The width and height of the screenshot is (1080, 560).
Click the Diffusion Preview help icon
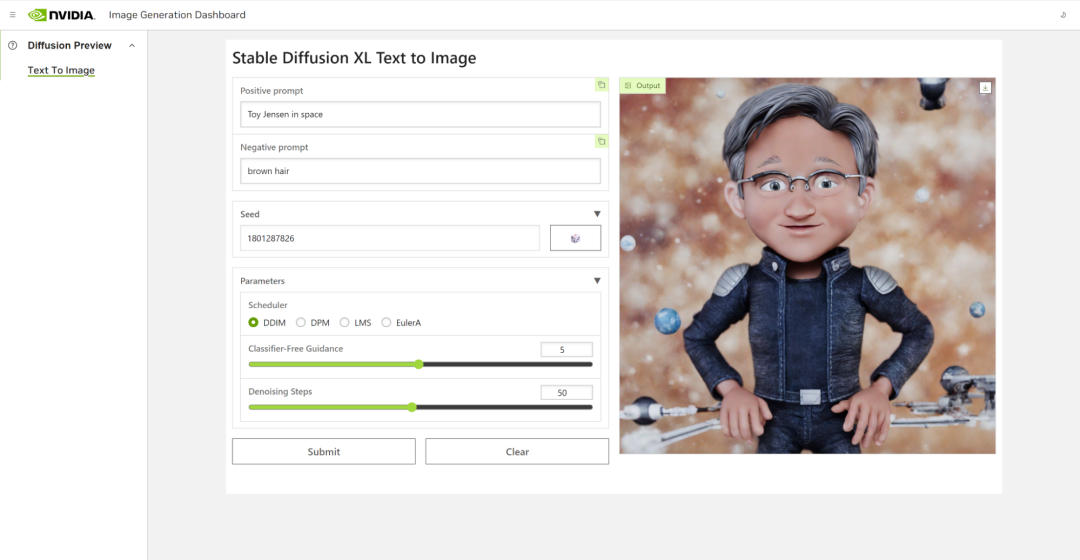coord(13,46)
